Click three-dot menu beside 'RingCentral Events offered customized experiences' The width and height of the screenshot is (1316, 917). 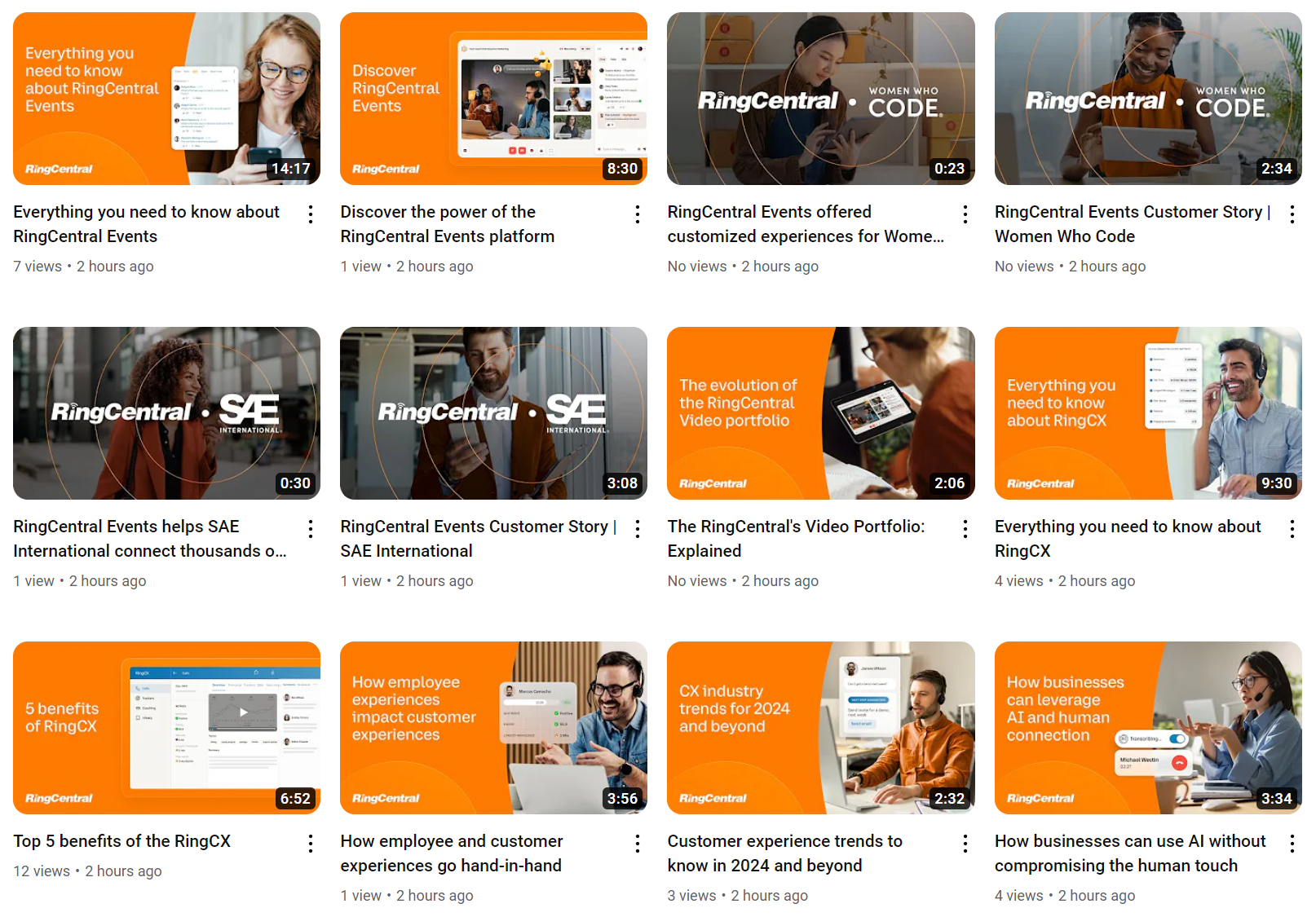(965, 214)
